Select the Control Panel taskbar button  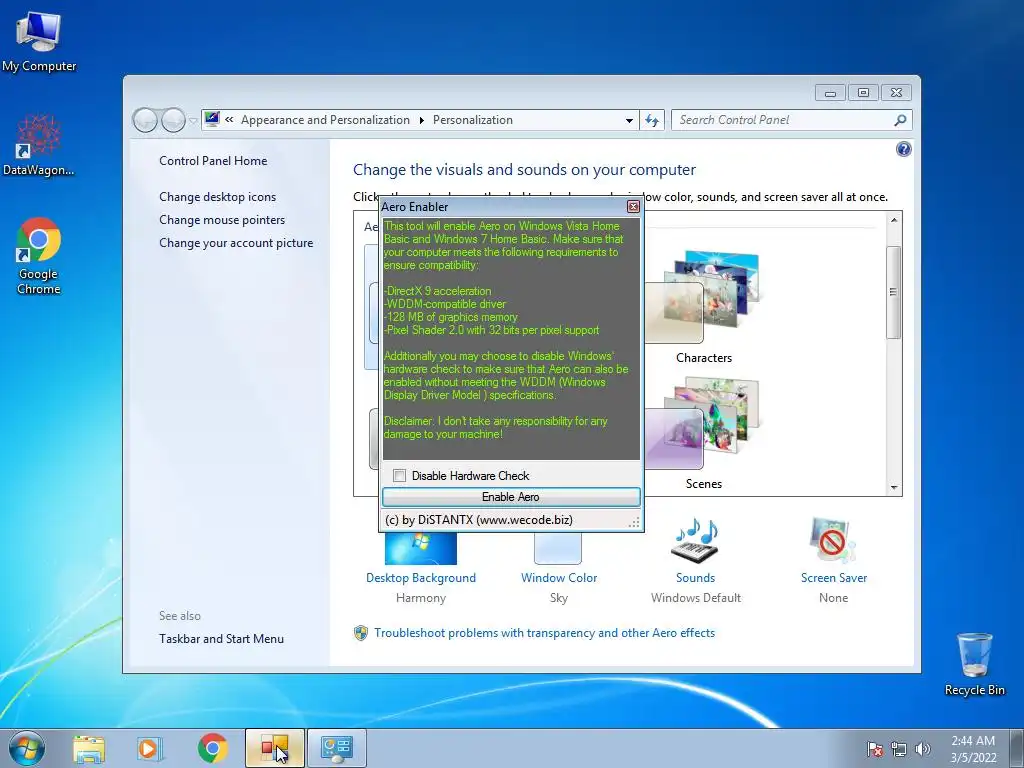click(337, 748)
